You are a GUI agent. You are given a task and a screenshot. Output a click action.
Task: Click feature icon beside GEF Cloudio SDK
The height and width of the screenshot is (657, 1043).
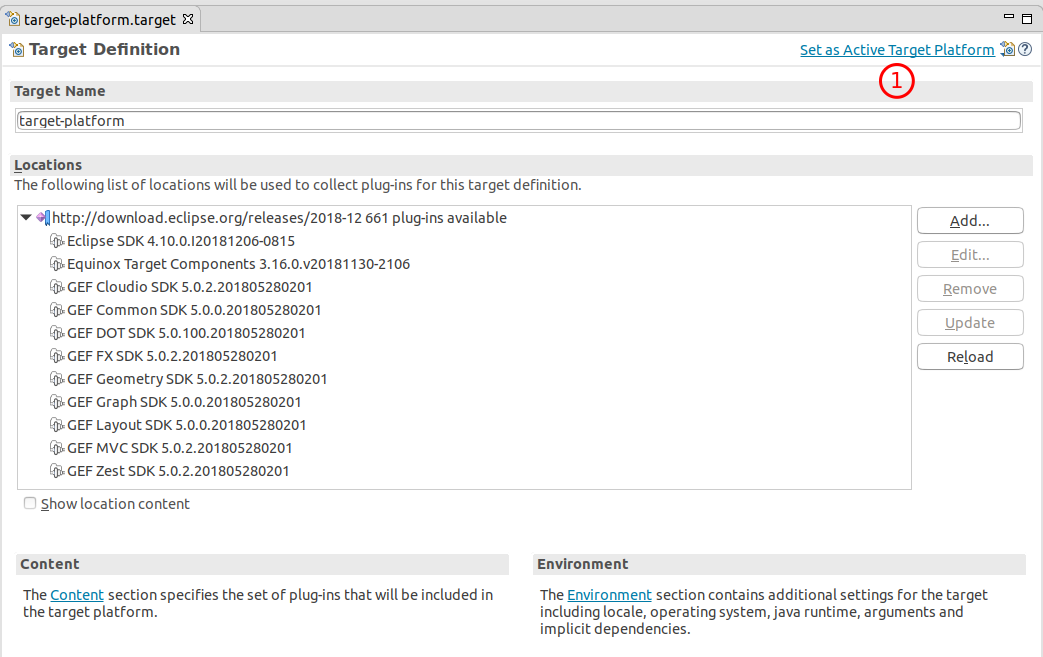(57, 287)
